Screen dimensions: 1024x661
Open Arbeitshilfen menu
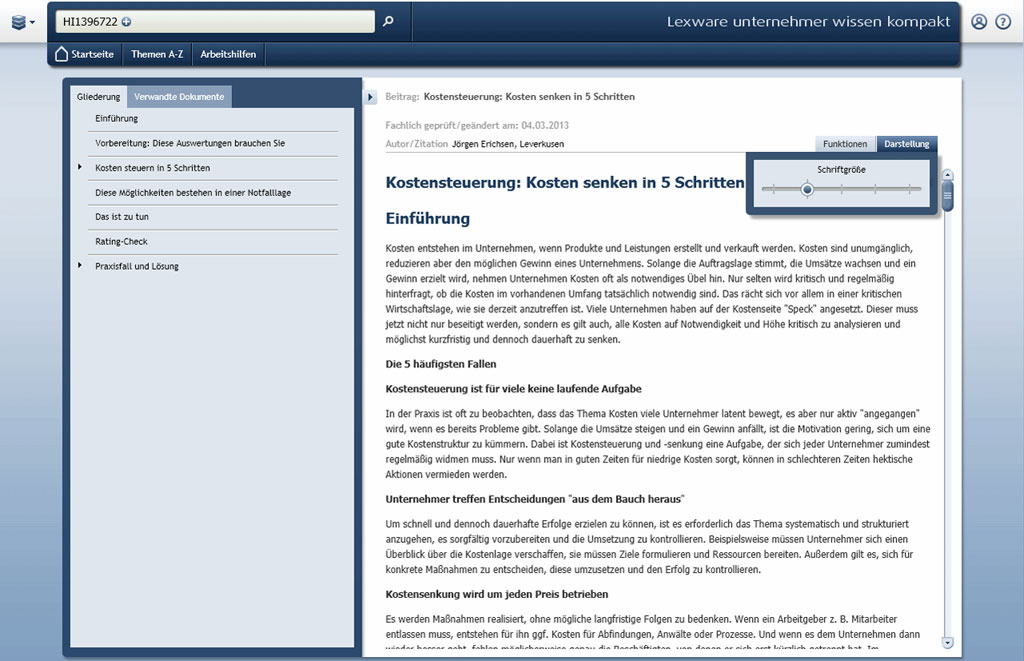[228, 54]
